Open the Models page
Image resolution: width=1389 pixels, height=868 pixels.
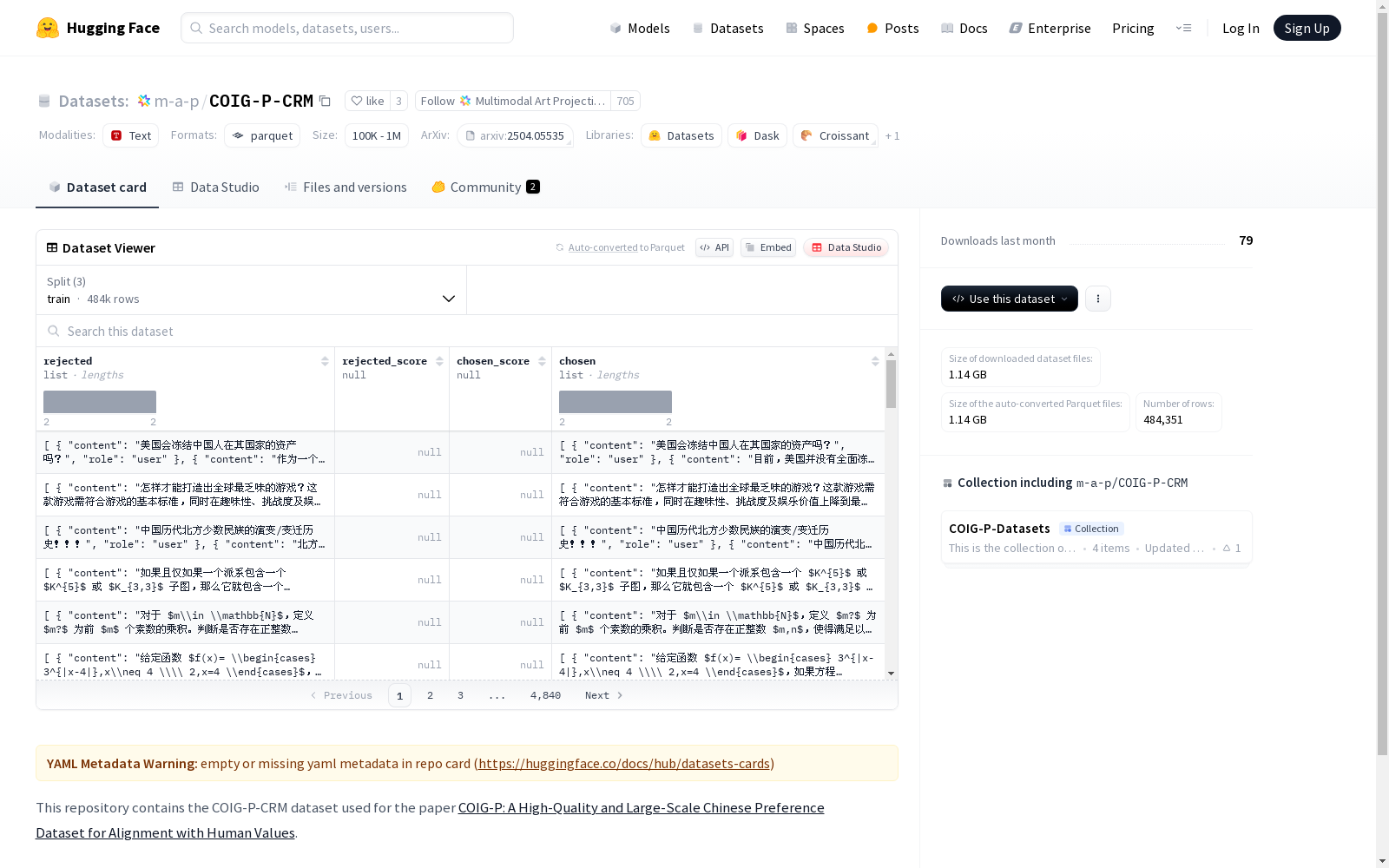click(x=640, y=28)
